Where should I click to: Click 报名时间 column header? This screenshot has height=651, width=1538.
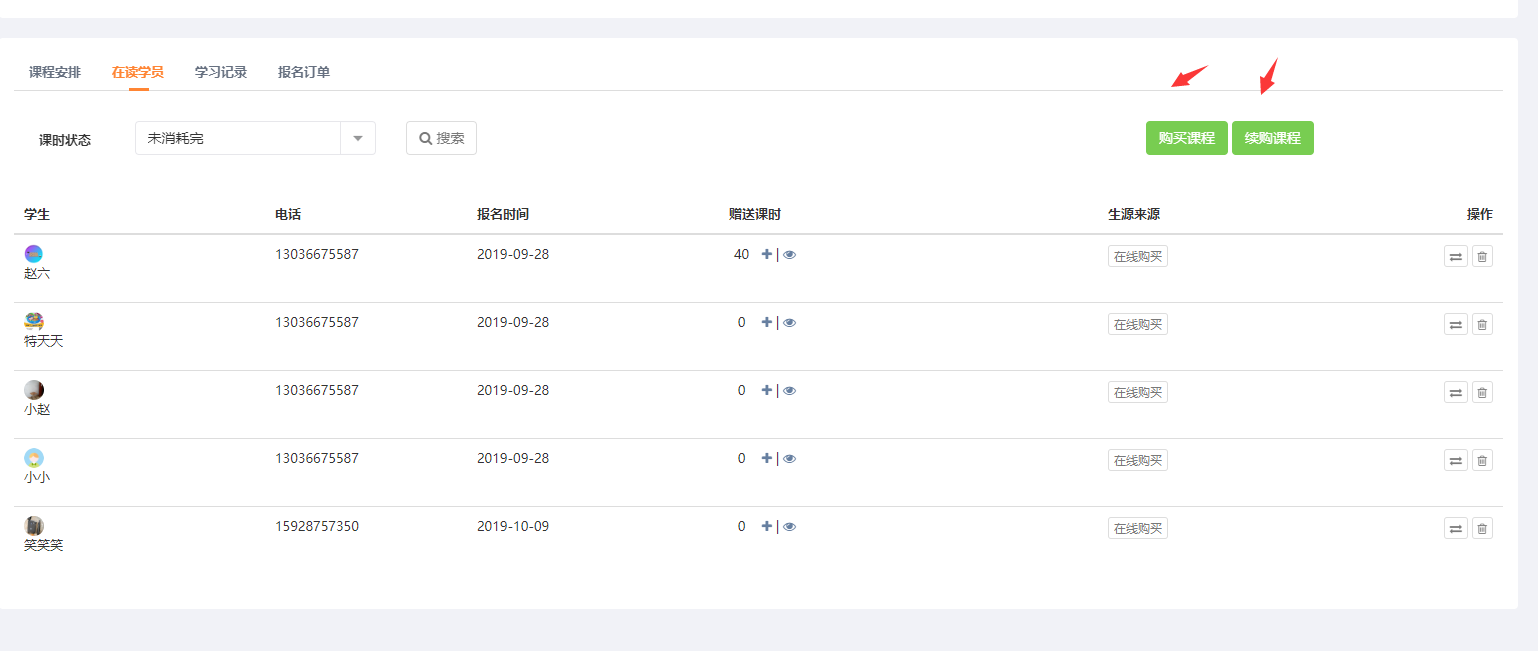click(x=503, y=214)
